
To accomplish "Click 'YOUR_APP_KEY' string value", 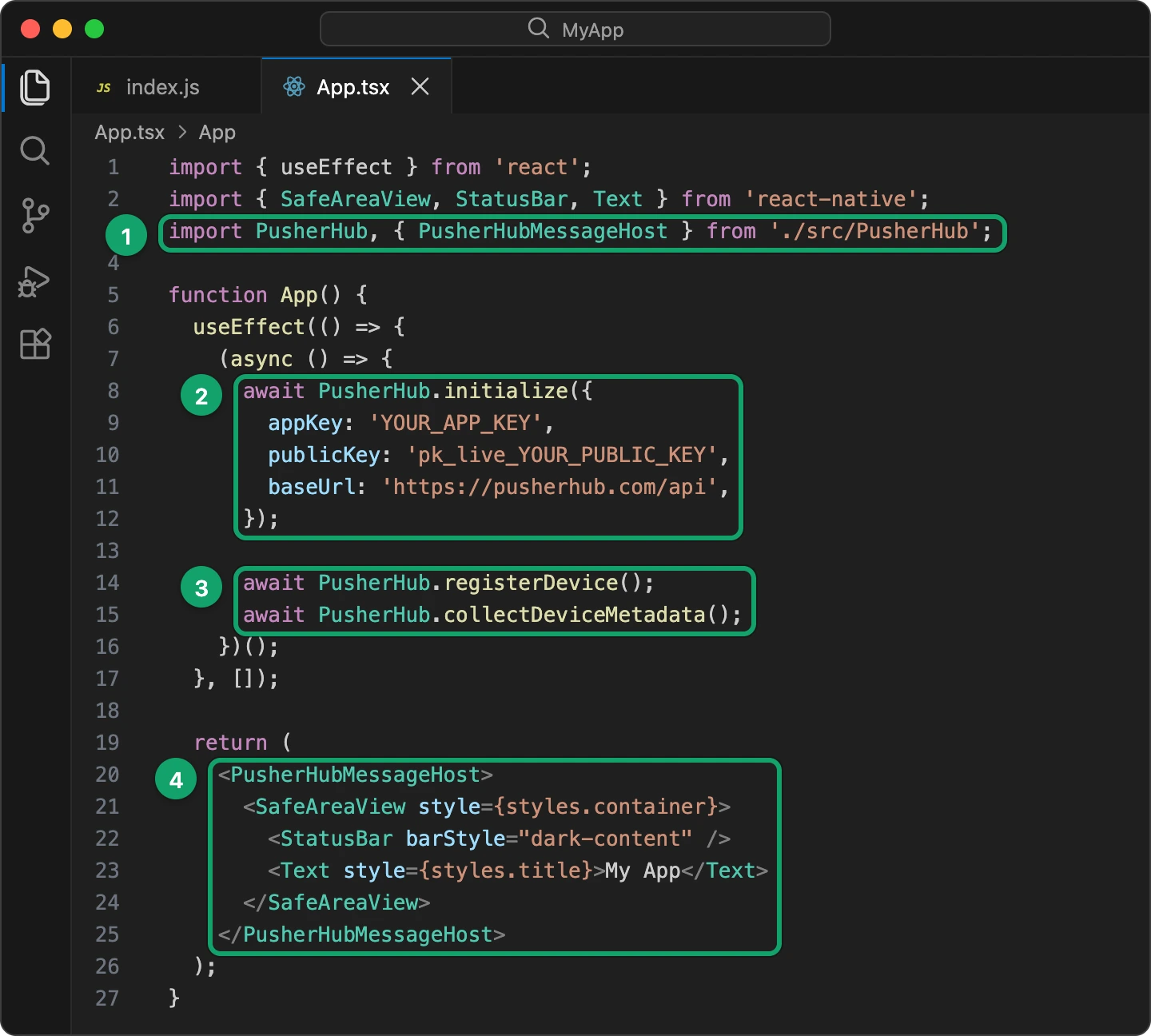I will (456, 423).
